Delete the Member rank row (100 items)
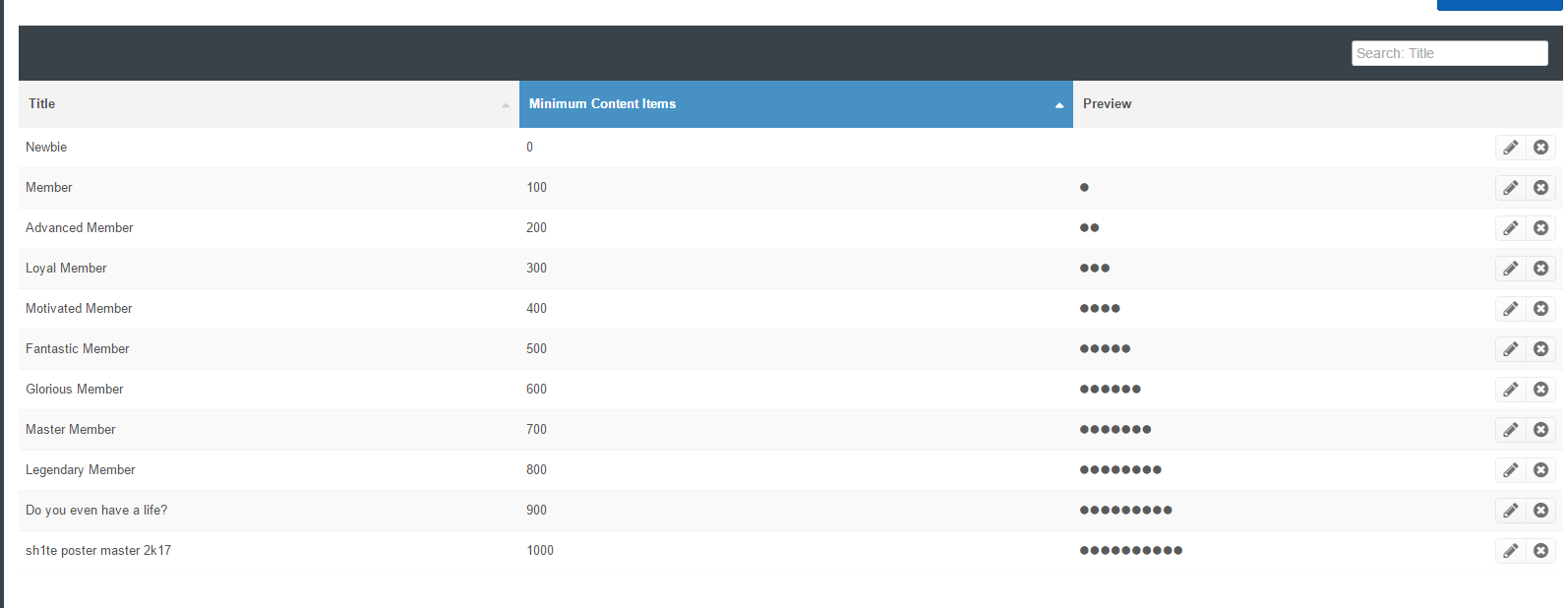The width and height of the screenshot is (1568, 608). click(1541, 188)
